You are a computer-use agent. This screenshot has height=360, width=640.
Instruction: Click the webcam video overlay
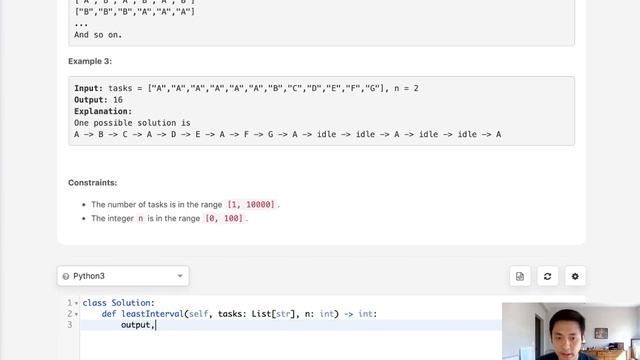(x=571, y=331)
